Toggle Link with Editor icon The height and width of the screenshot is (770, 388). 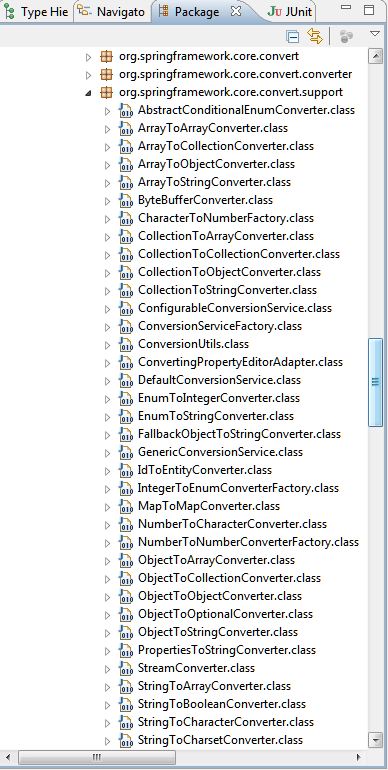pos(314,36)
